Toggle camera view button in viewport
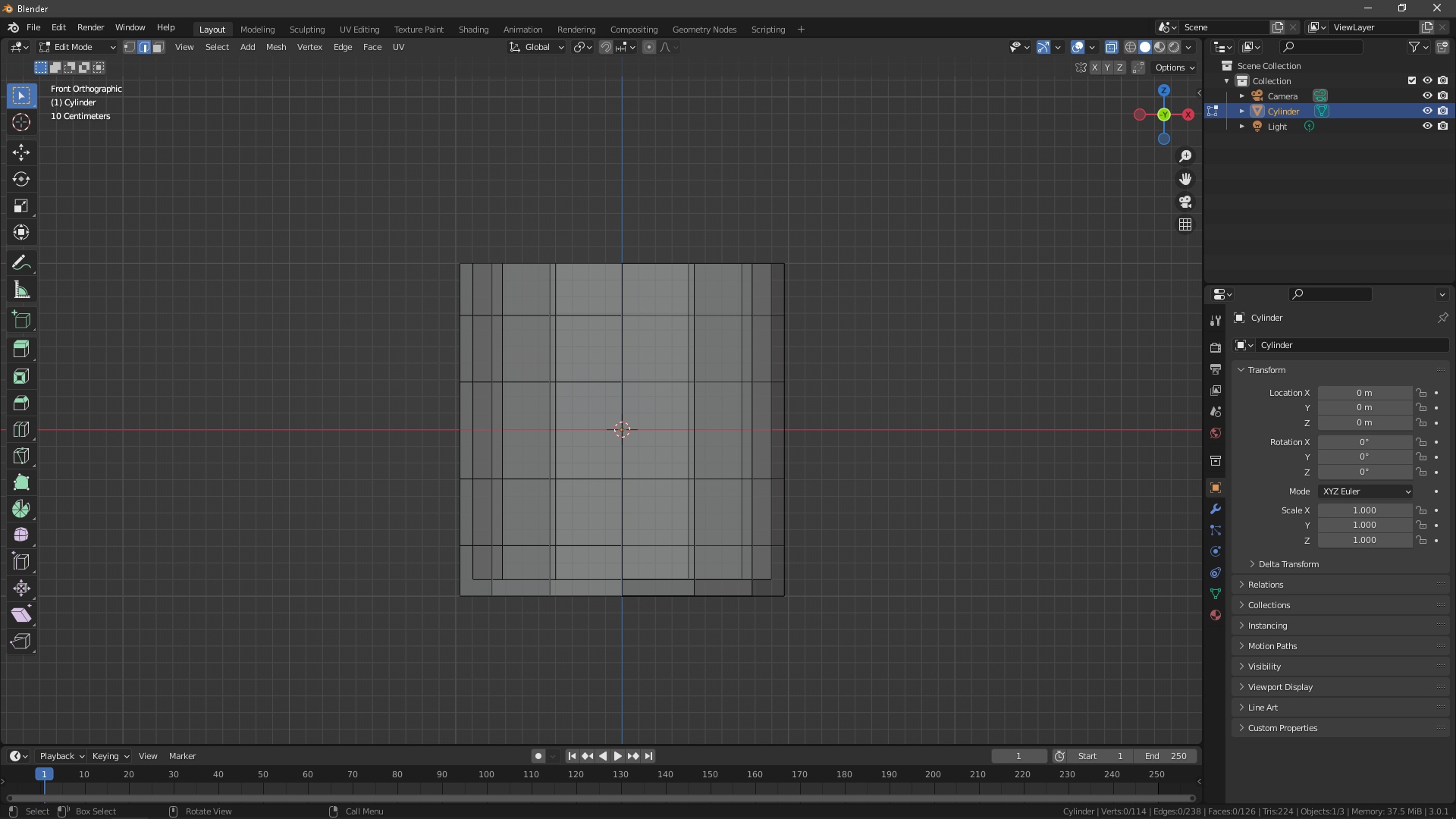 point(1185,202)
